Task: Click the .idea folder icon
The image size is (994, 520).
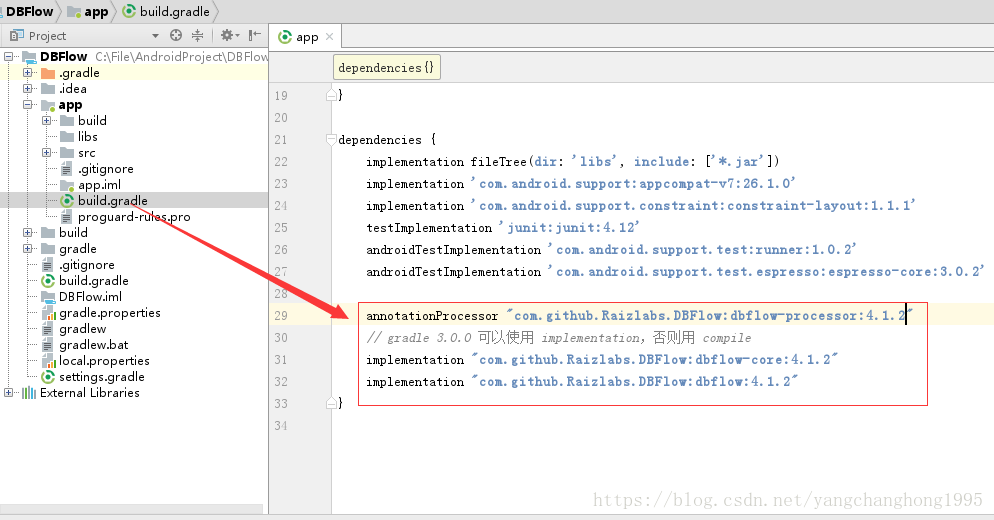Action: pos(48,89)
